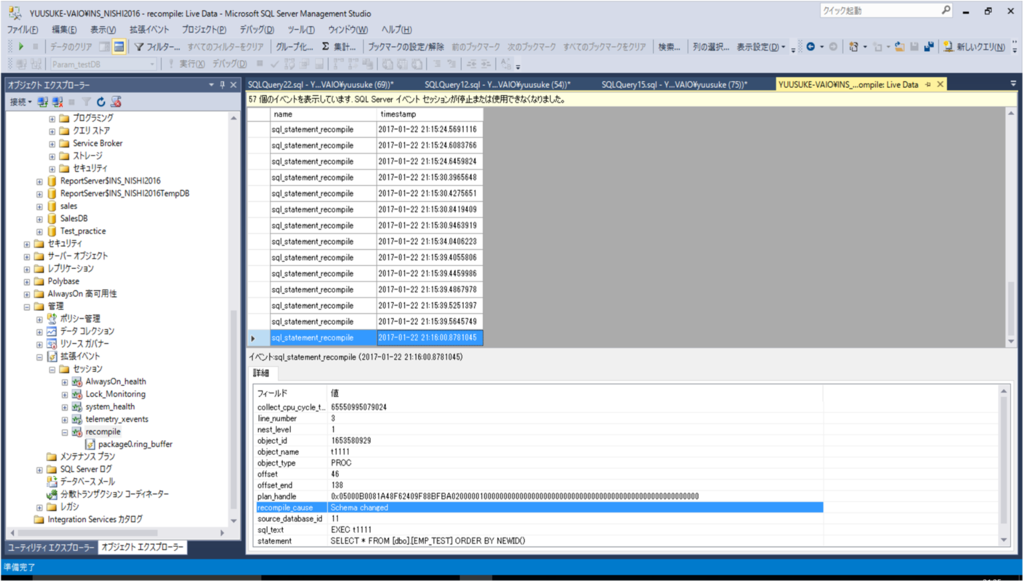Viewport: 1024px width, 582px height.
Task: Click the Resource Governor icon
Action: [52, 344]
